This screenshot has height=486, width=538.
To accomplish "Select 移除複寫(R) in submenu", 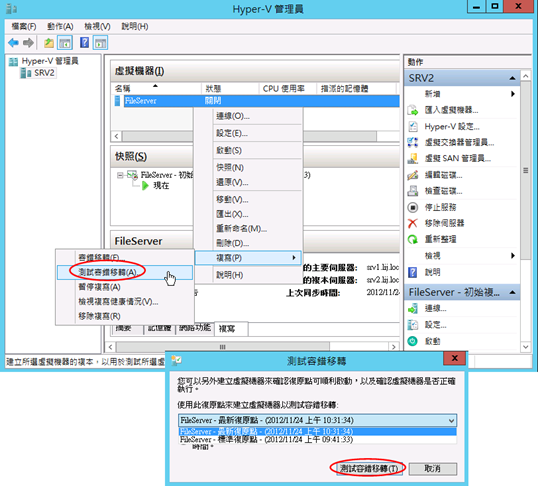I will 125,316.
